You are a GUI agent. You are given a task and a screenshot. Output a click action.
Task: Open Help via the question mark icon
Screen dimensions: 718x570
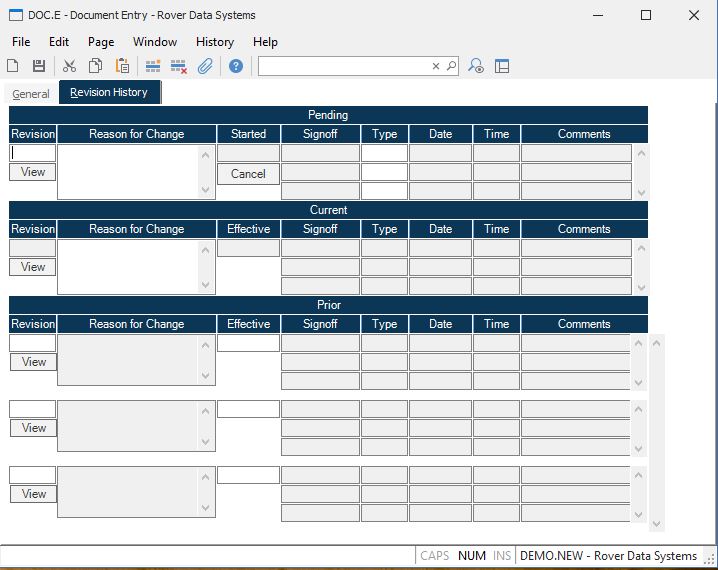[236, 66]
